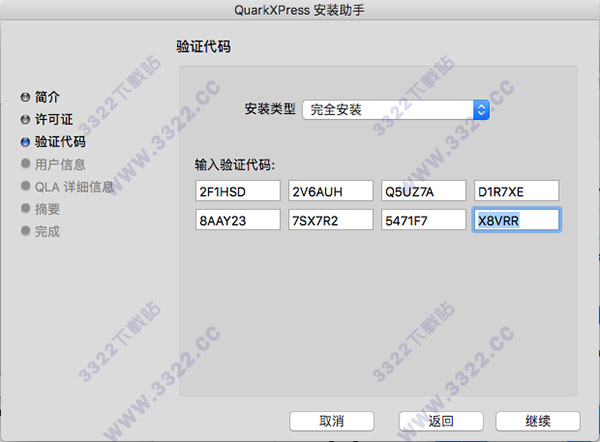This screenshot has height=442, width=600.
Task: Click the 返回 back button
Action: [x=441, y=421]
